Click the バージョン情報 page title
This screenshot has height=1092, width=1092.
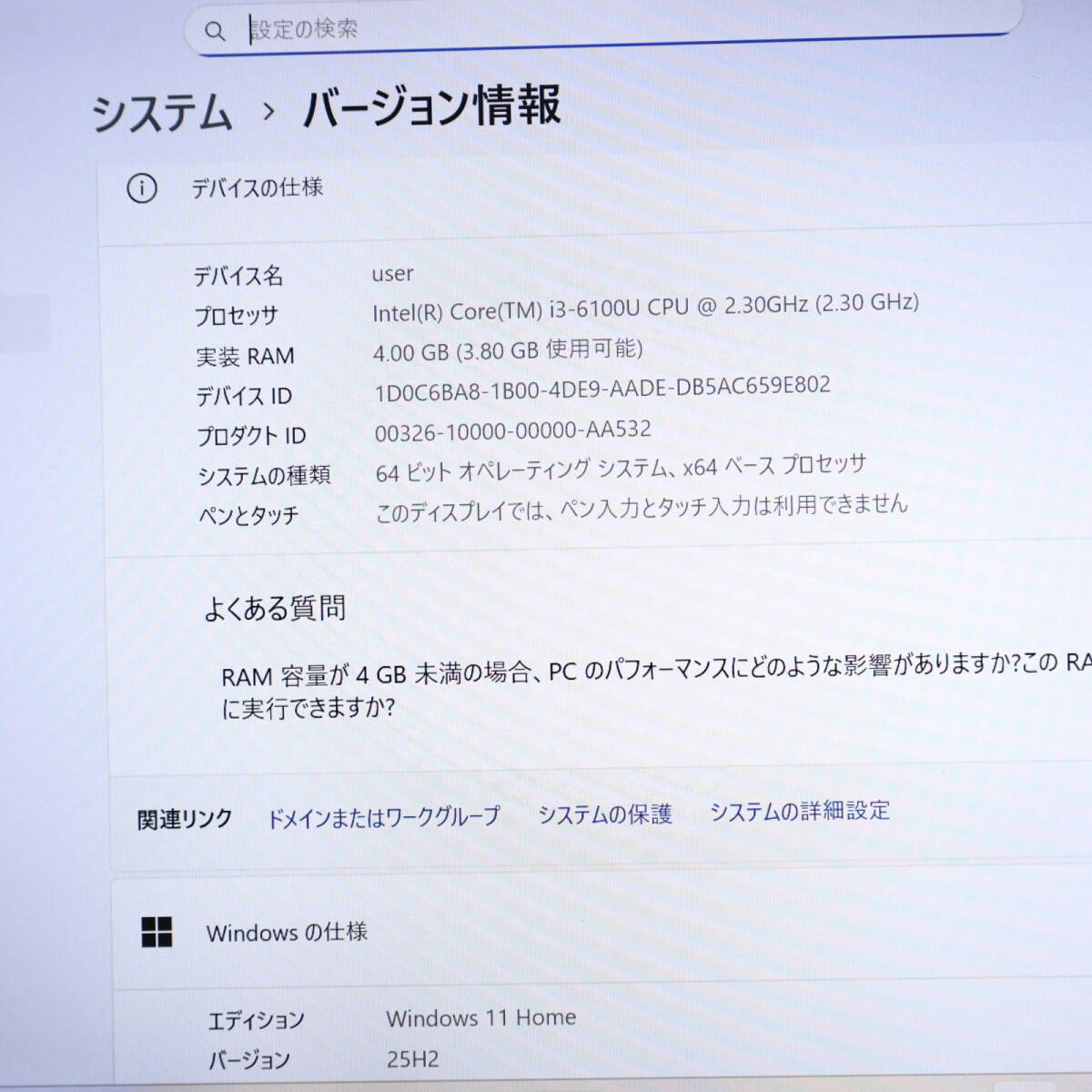tap(431, 106)
